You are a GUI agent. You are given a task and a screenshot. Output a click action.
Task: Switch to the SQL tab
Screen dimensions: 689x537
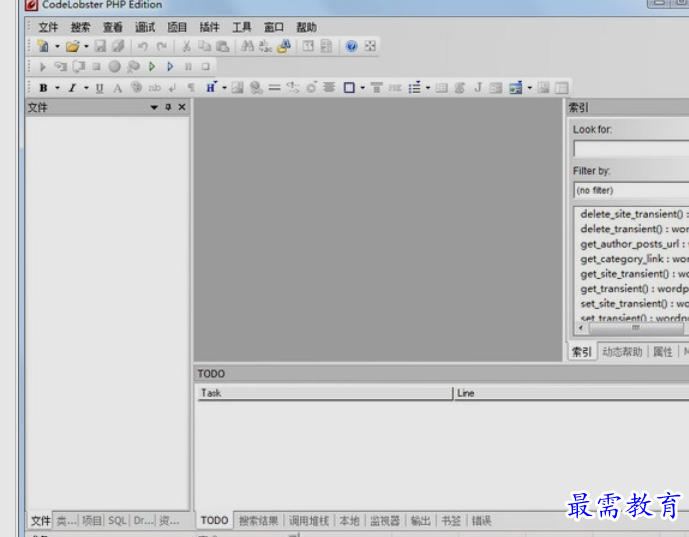(x=117, y=521)
